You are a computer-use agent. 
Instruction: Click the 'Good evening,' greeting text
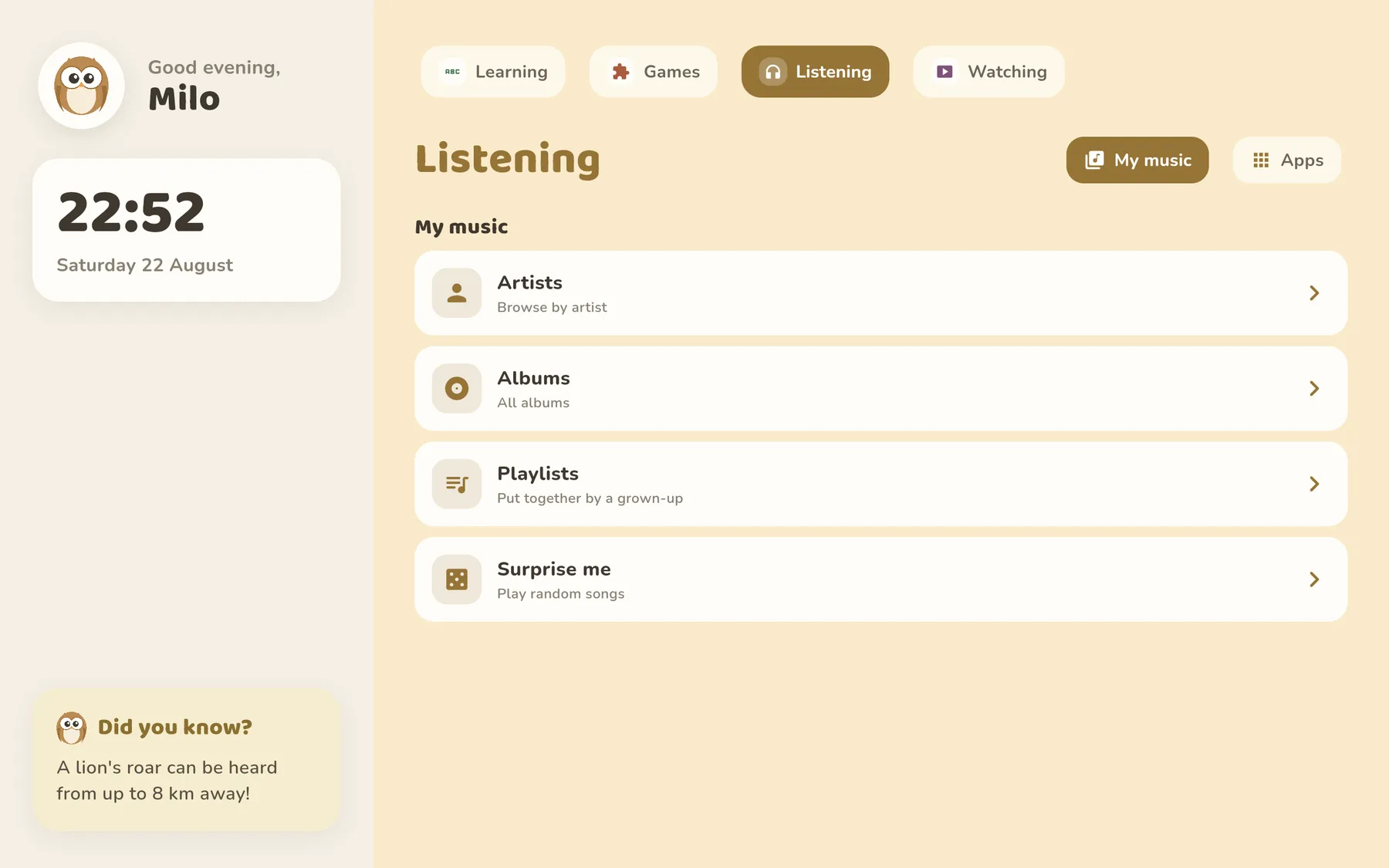(214, 68)
